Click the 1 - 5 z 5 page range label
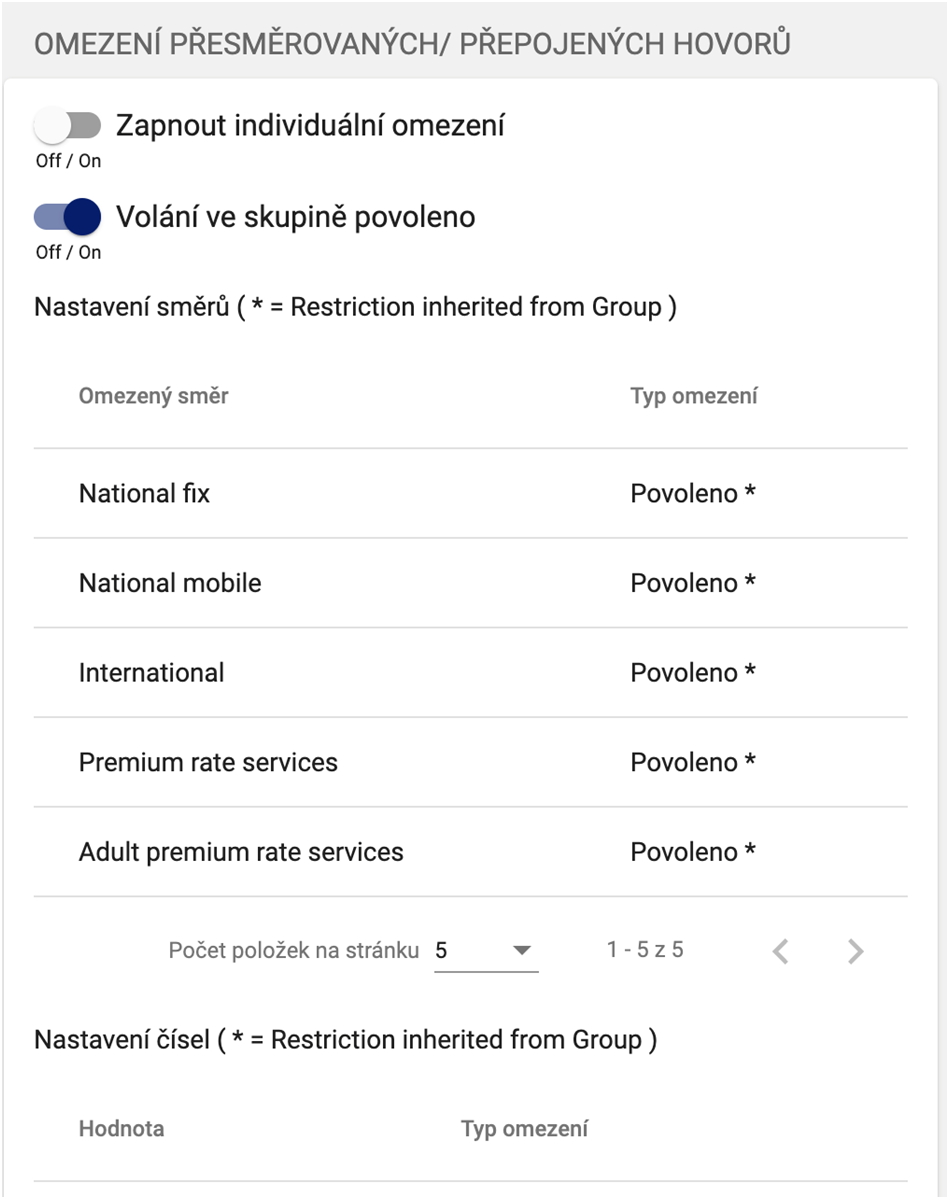The height and width of the screenshot is (1199, 949). coord(645,950)
